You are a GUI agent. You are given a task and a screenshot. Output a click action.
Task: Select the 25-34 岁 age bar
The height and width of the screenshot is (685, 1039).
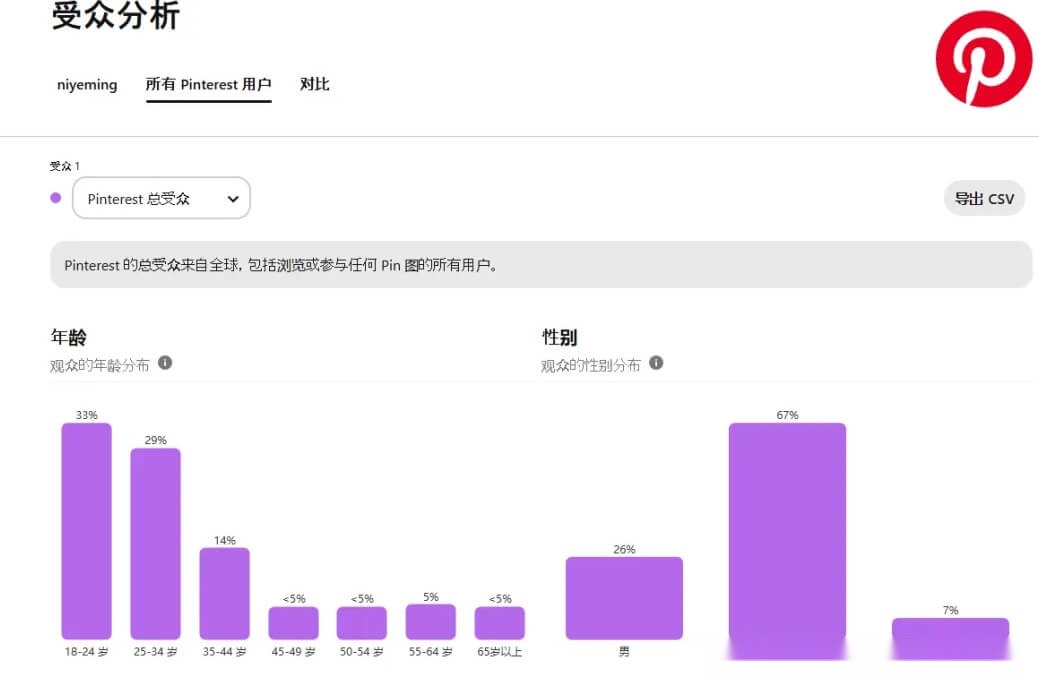point(156,543)
